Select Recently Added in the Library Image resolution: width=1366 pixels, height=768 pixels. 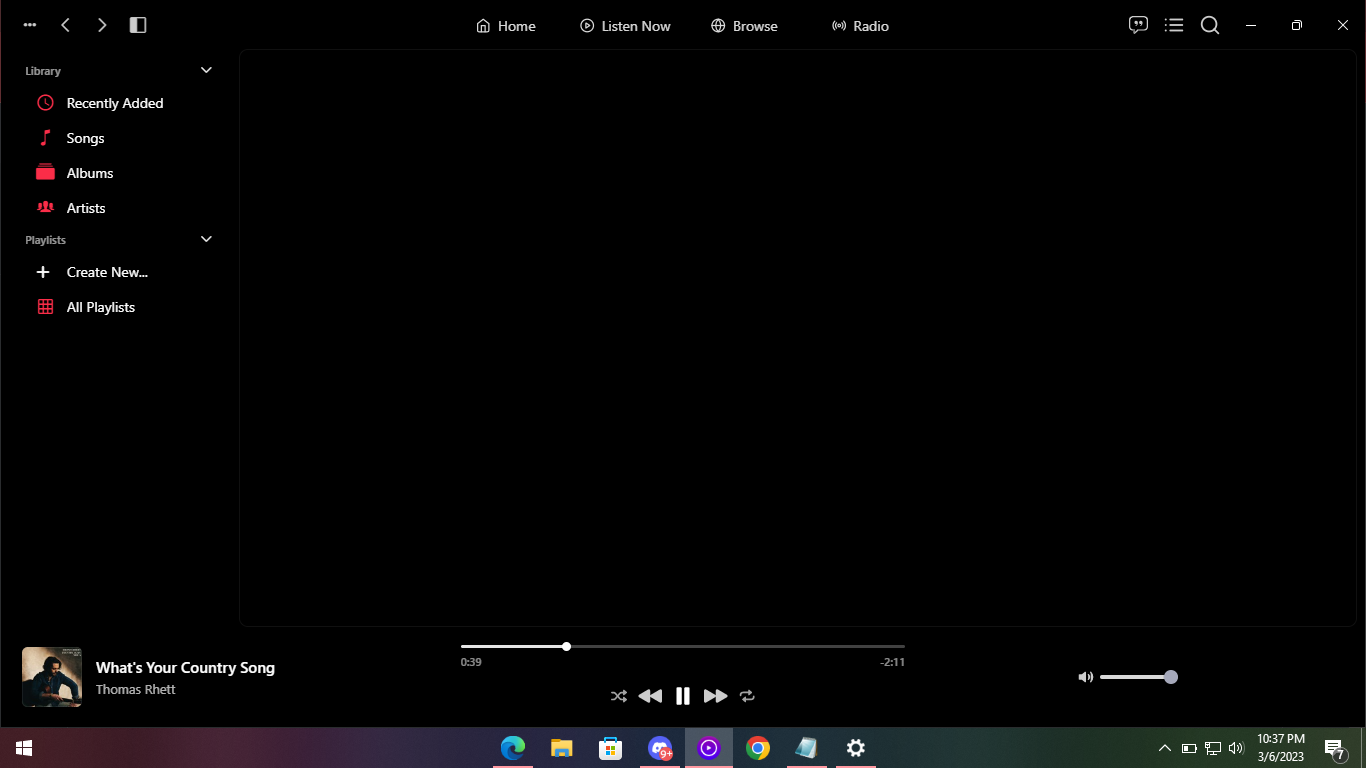click(x=114, y=102)
